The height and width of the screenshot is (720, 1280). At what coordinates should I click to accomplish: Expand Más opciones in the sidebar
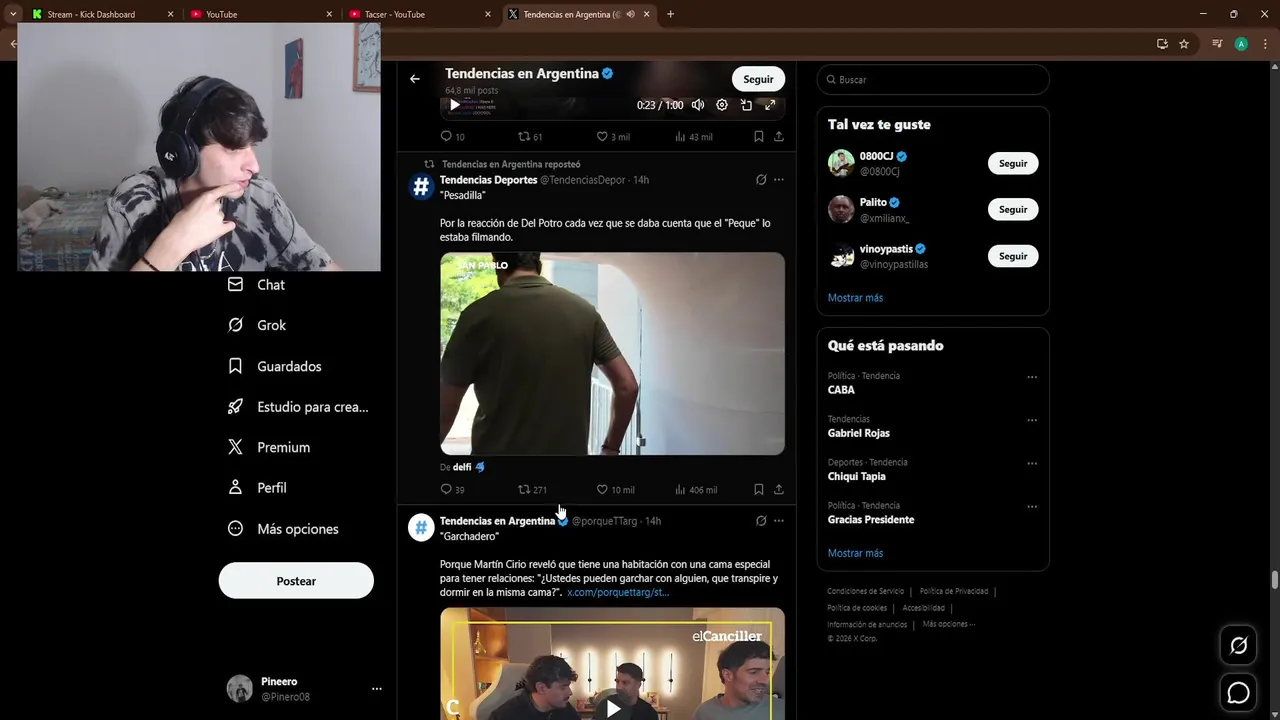(x=283, y=529)
